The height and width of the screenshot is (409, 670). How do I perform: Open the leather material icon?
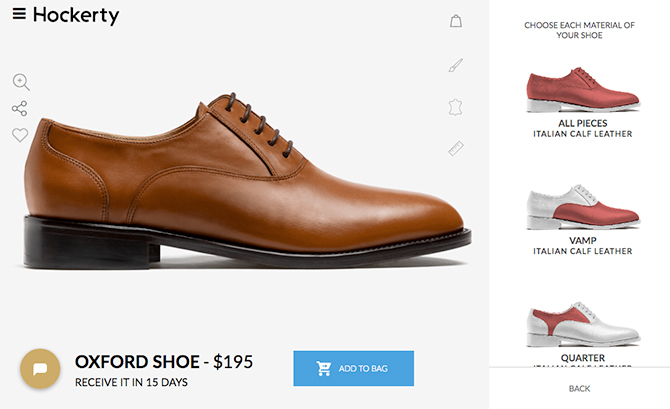coord(455,107)
